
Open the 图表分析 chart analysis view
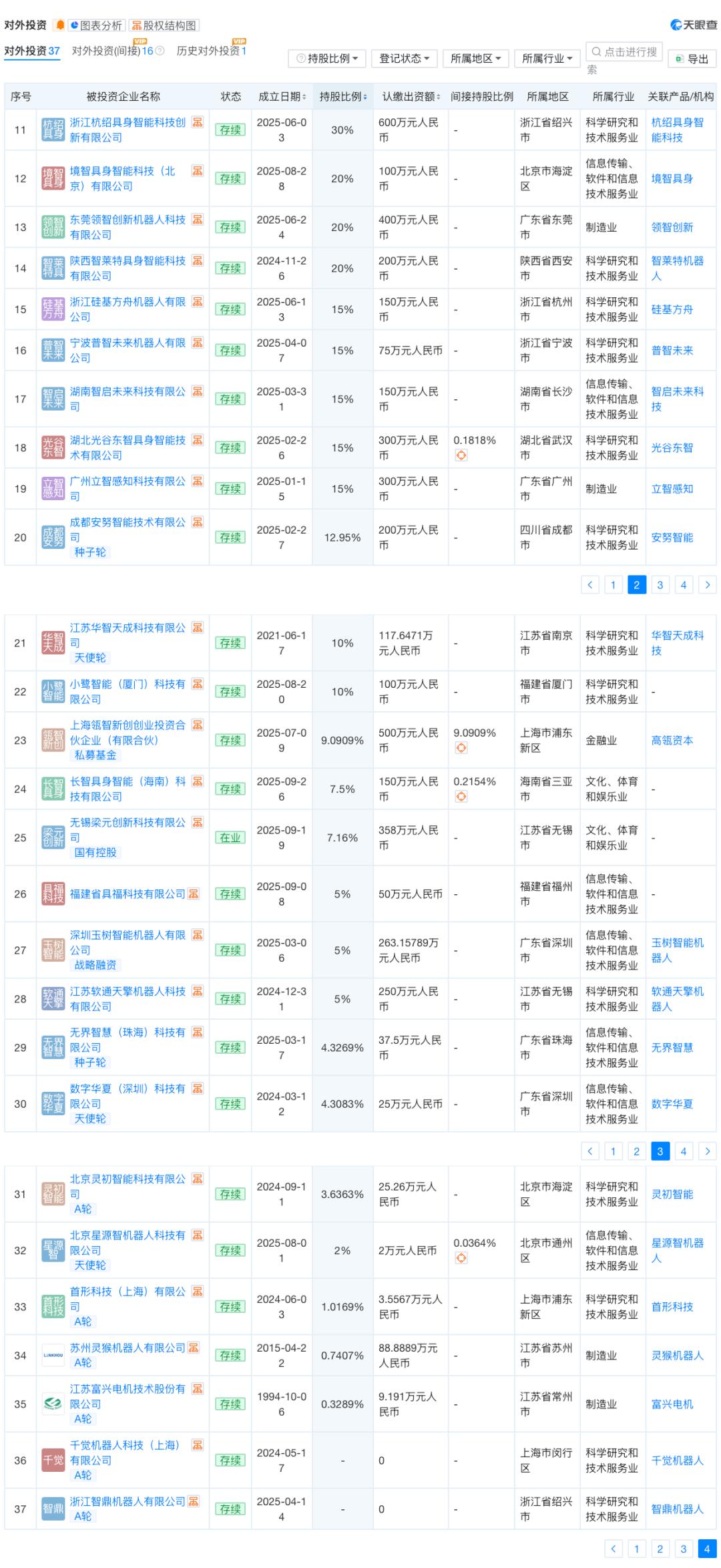click(95, 25)
